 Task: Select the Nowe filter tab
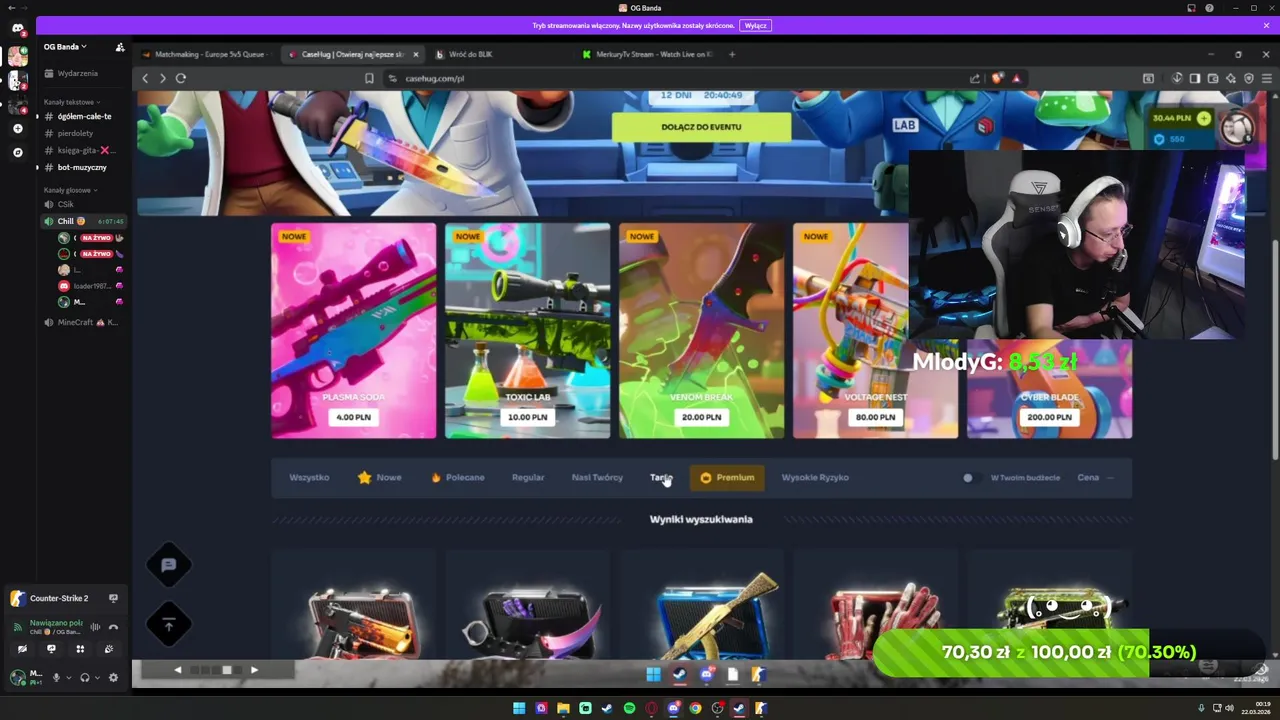click(380, 477)
